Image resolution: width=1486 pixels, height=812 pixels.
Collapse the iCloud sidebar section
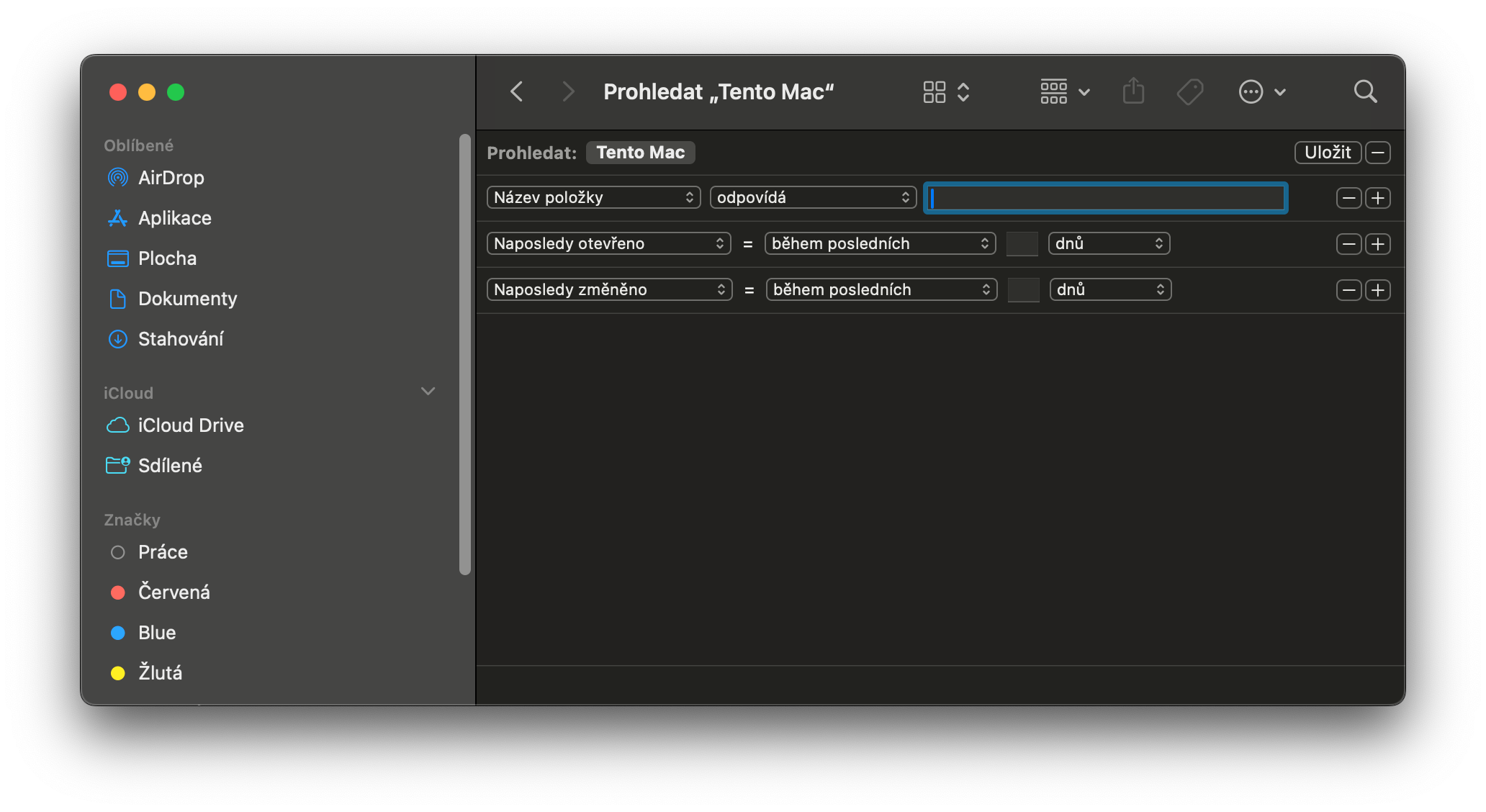point(428,391)
